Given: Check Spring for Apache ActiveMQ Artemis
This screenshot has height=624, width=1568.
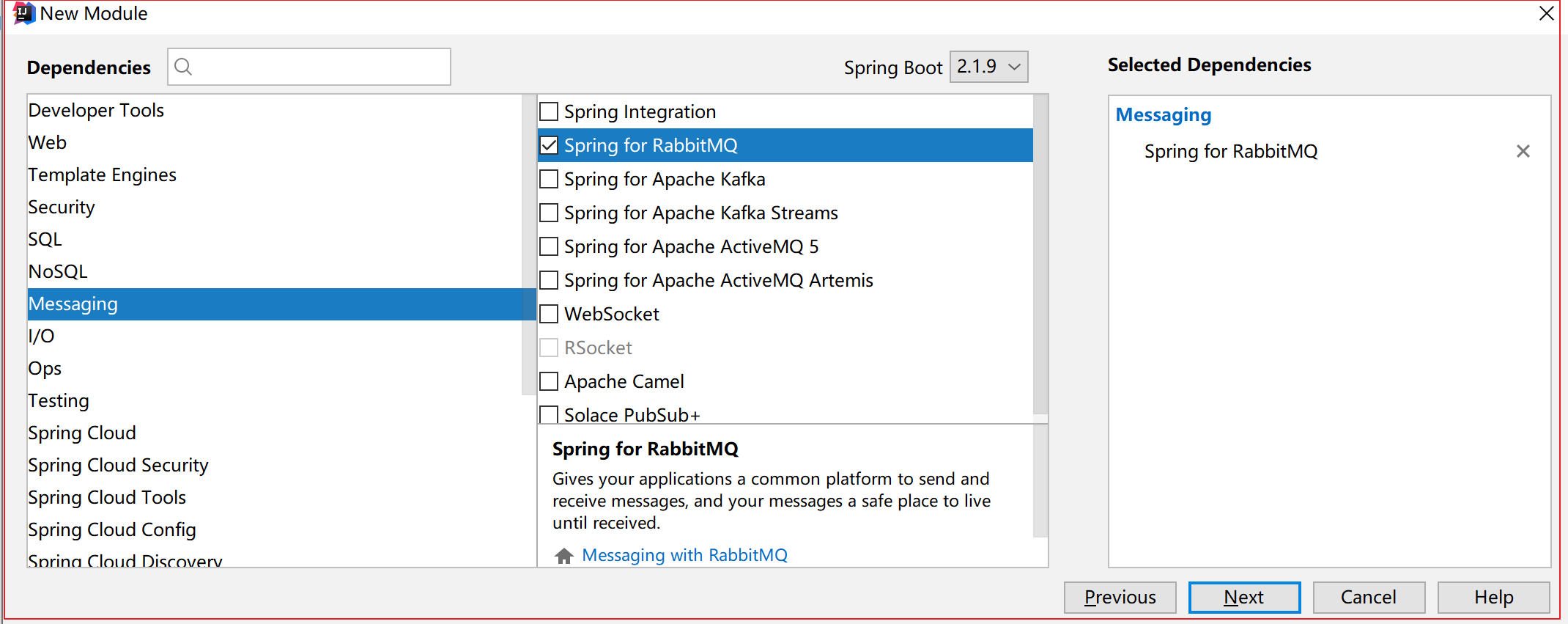Looking at the screenshot, I should click(x=549, y=280).
